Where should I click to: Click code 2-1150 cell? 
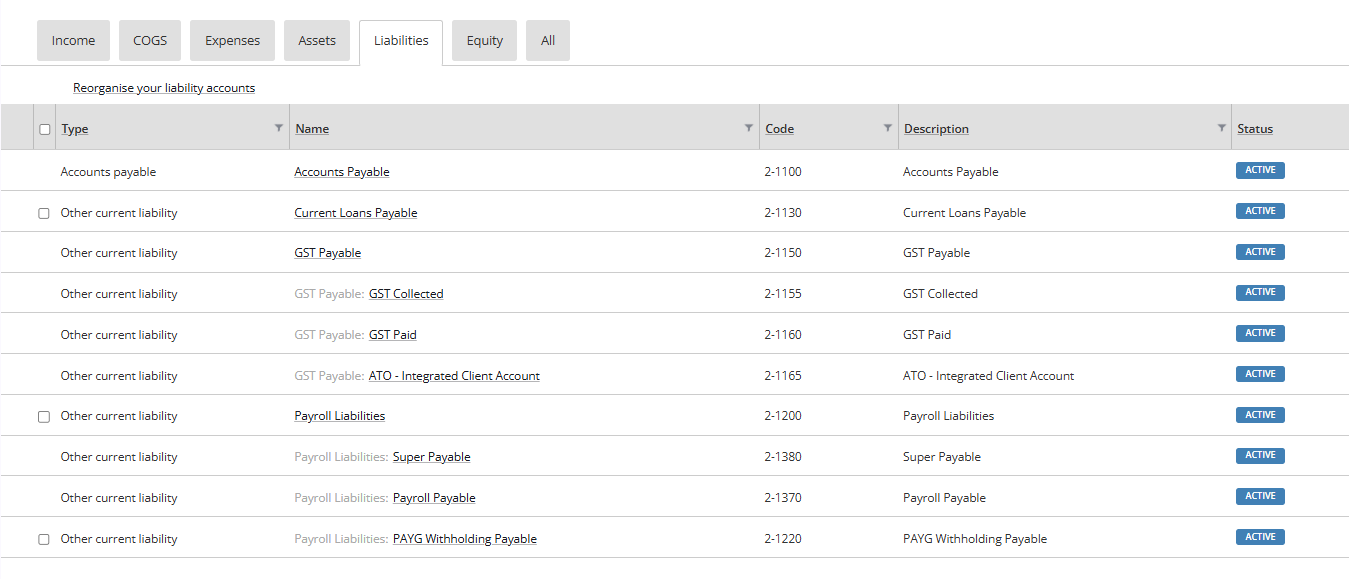(x=783, y=253)
